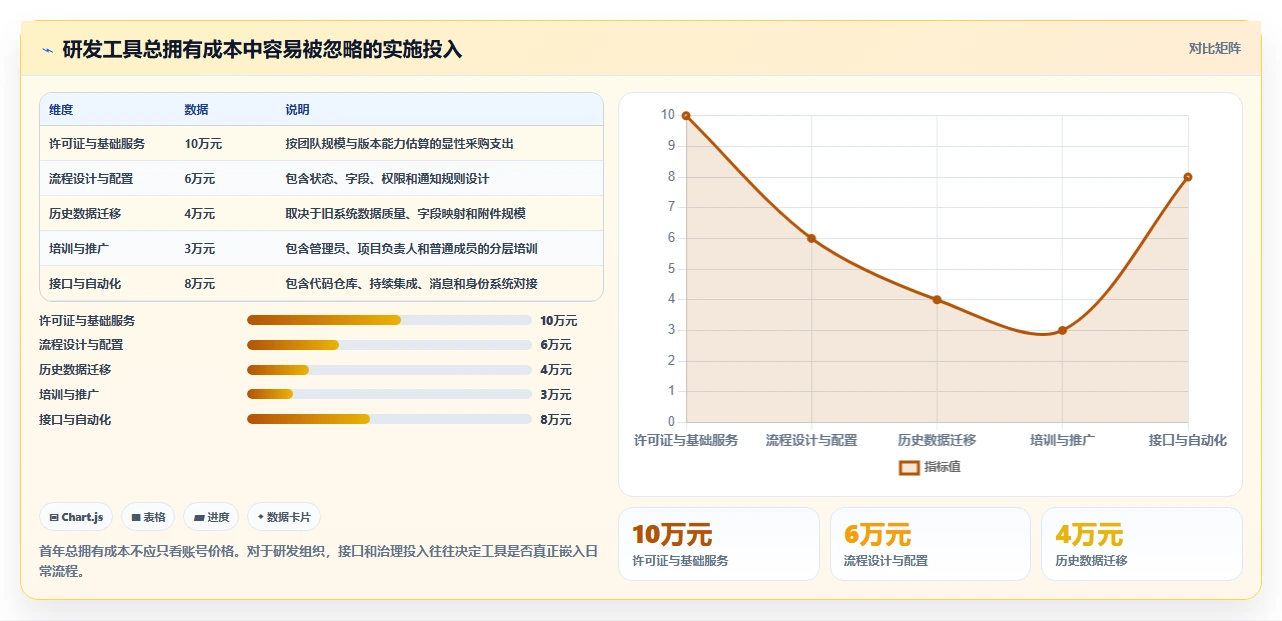Click the 数据 column header
The image size is (1282, 621).
pos(197,110)
